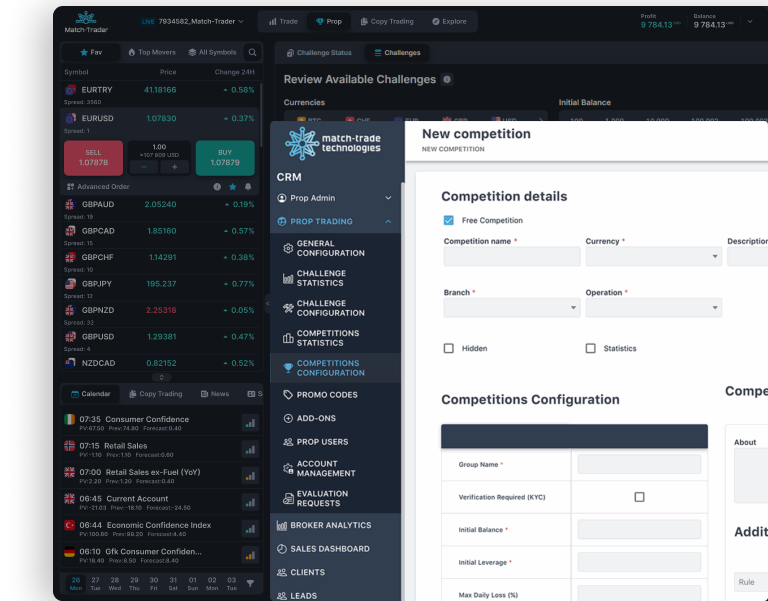The width and height of the screenshot is (768, 601).
Task: Click the red SELL 1.07878 button
Action: tap(93, 157)
